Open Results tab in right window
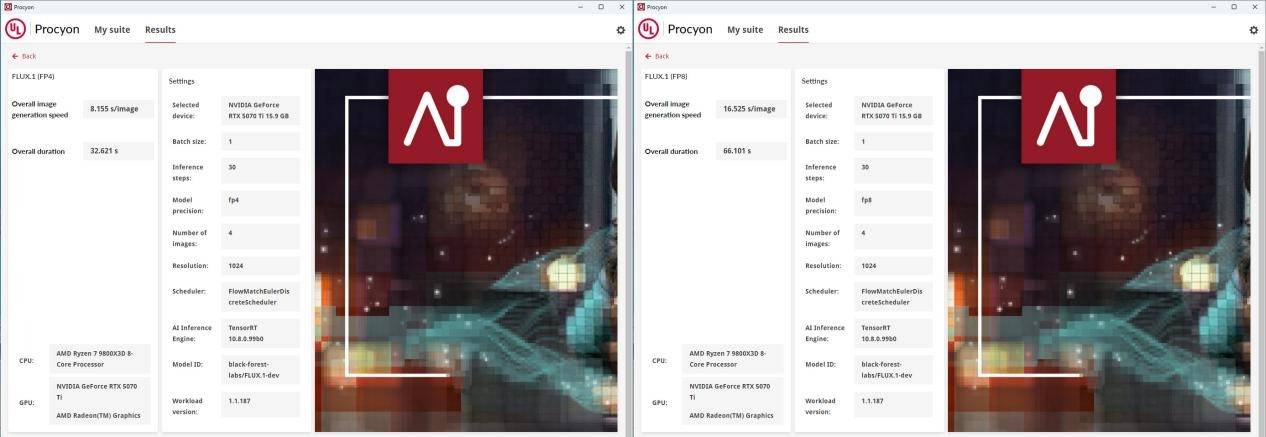The image size is (1266, 437). (x=793, y=30)
